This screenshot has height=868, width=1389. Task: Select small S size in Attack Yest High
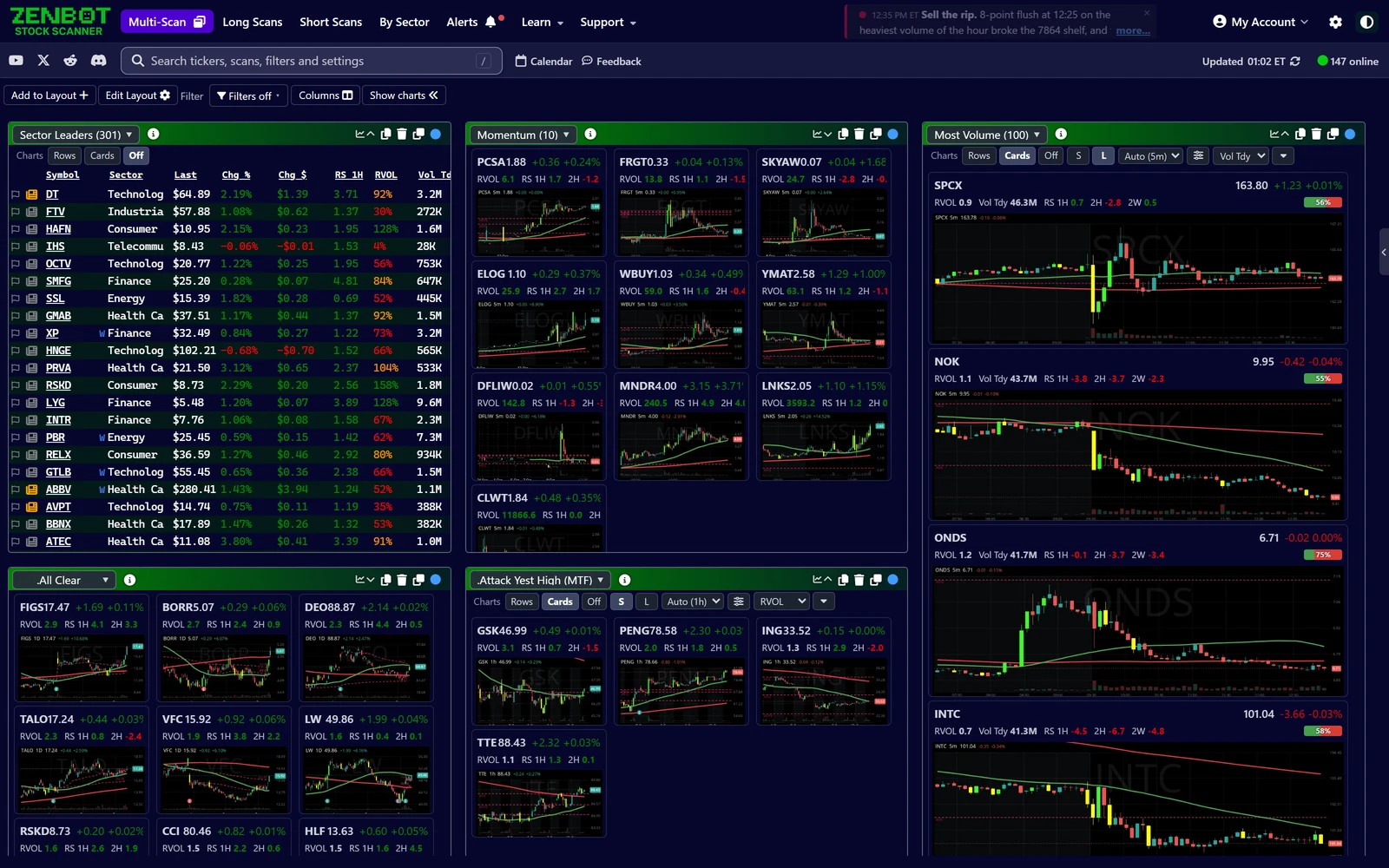[621, 602]
